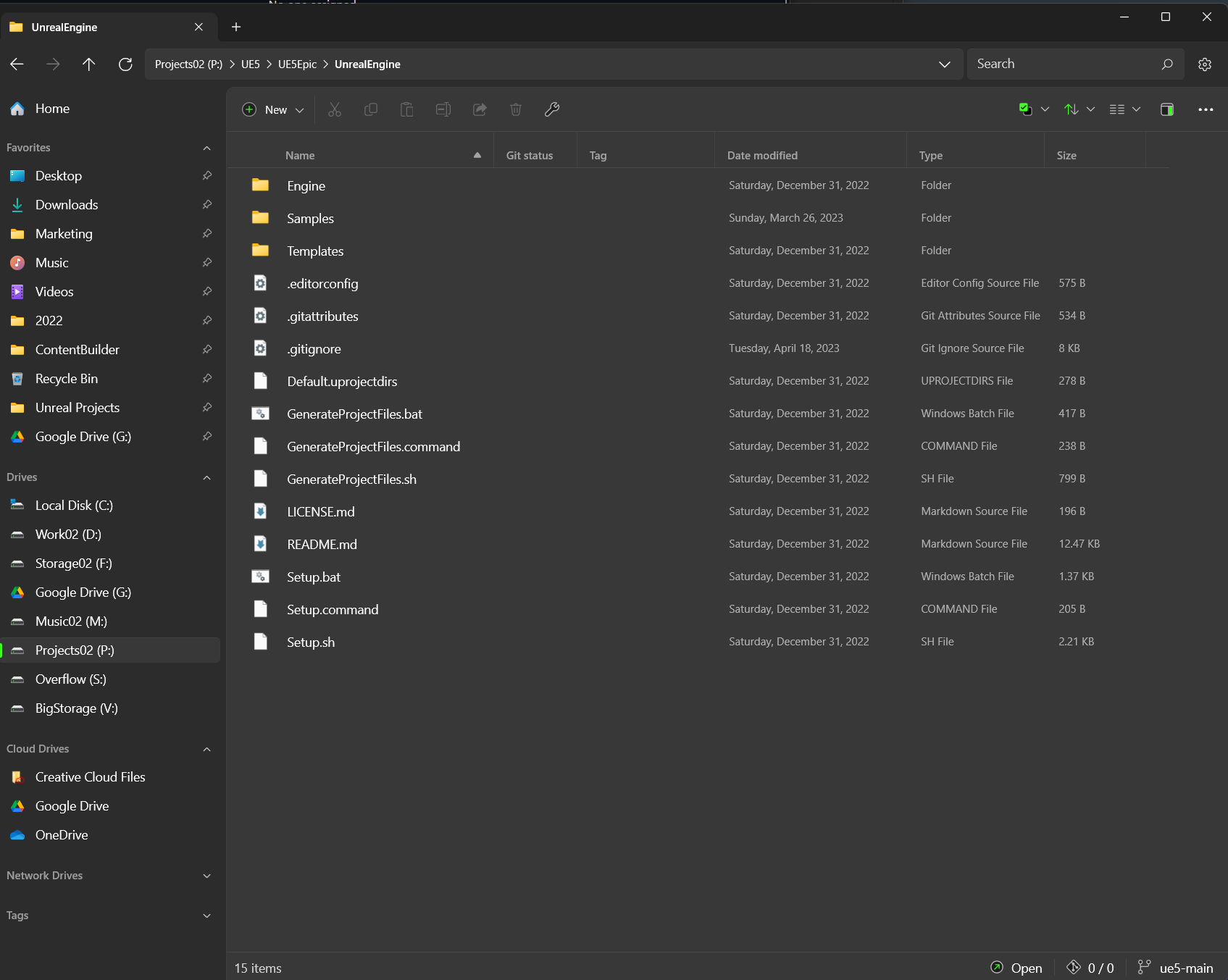
Task: Open the UnrealEngine tab's new tab button
Action: 235,27
